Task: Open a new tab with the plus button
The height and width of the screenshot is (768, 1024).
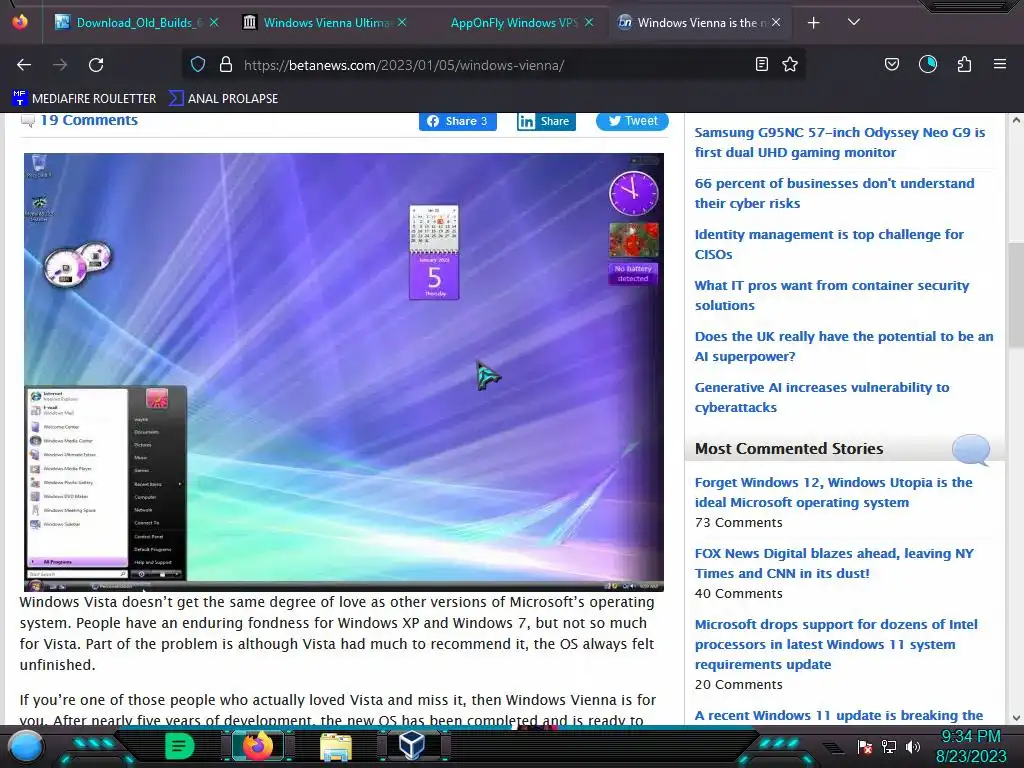Action: coord(813,23)
